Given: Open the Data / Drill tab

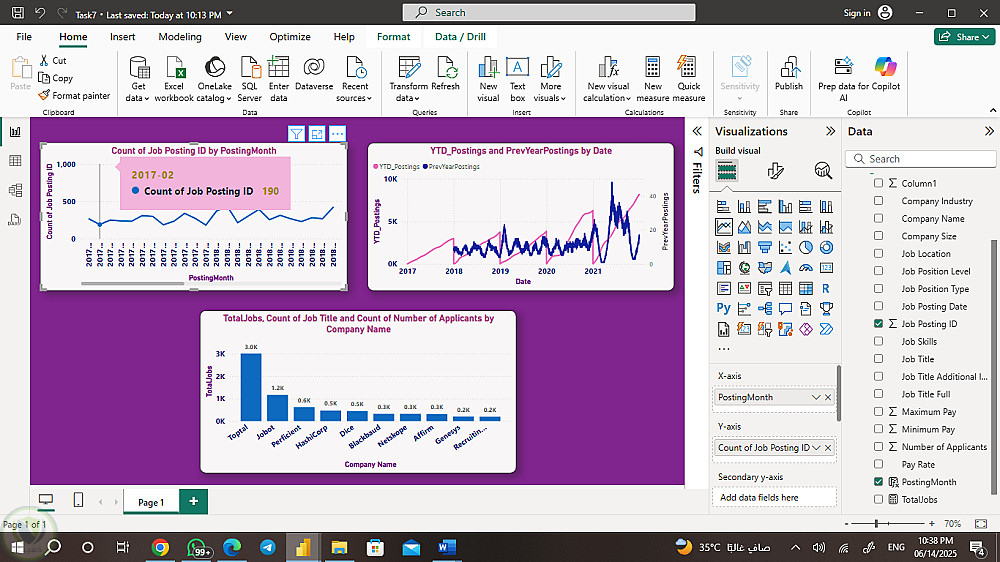Looking at the screenshot, I should click(460, 37).
